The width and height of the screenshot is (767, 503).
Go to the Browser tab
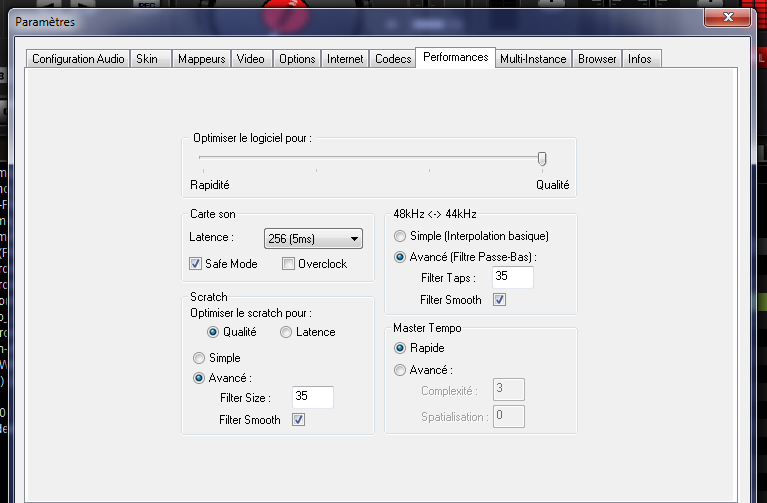597,59
